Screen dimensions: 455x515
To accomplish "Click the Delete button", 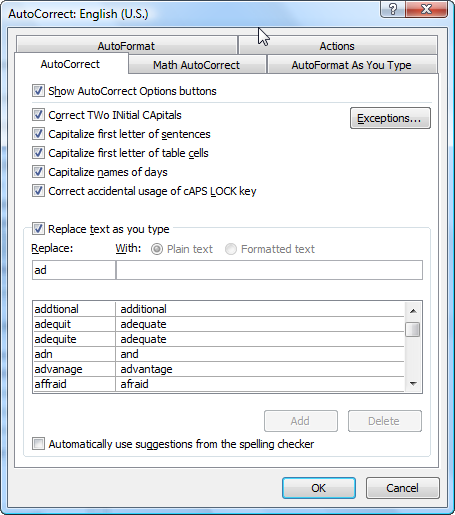I will tap(385, 421).
